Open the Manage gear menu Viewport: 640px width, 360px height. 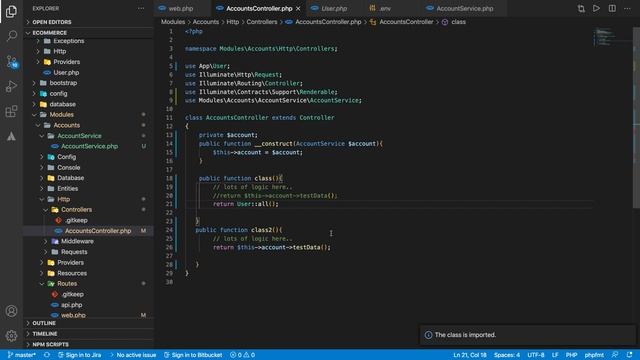11,336
